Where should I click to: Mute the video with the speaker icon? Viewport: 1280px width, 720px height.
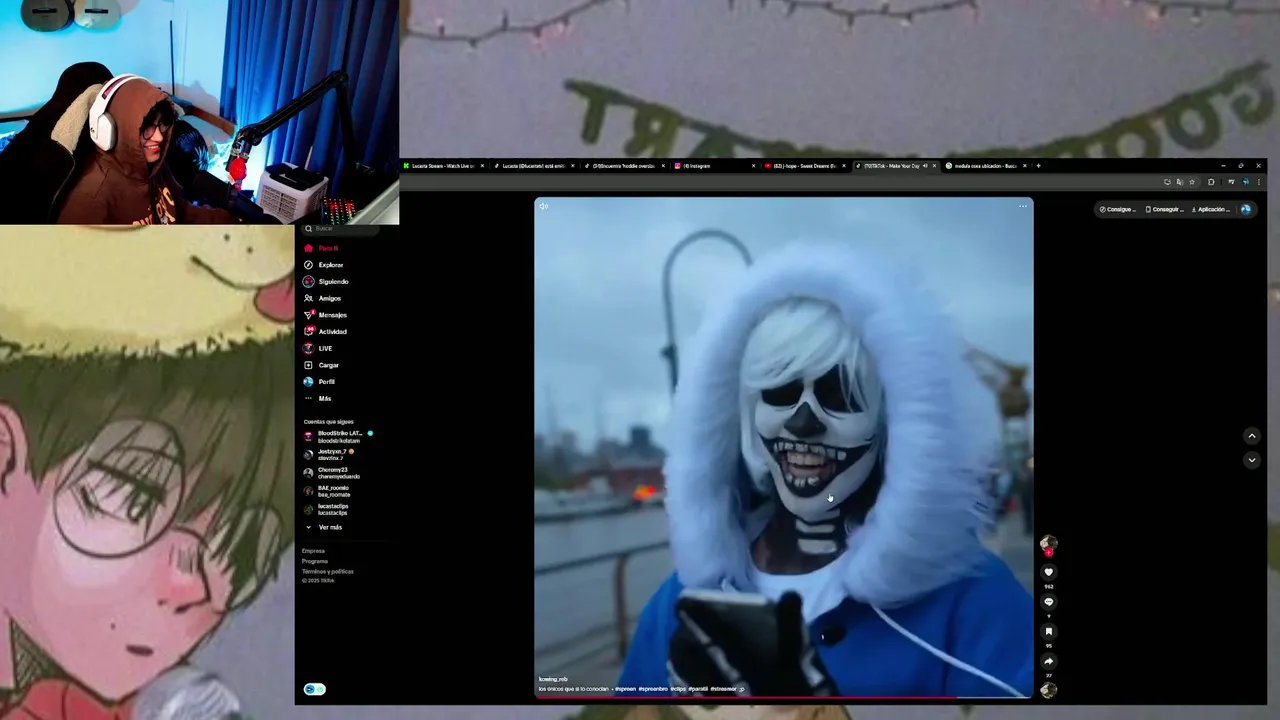(x=543, y=206)
